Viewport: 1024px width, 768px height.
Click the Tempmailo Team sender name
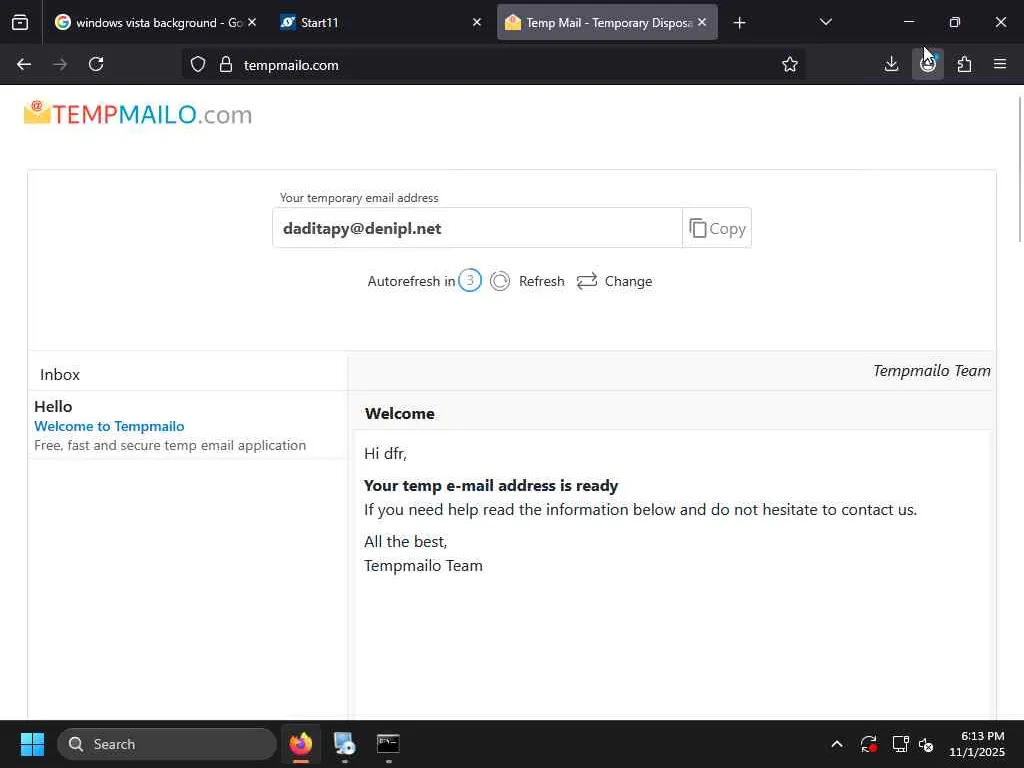(x=931, y=370)
